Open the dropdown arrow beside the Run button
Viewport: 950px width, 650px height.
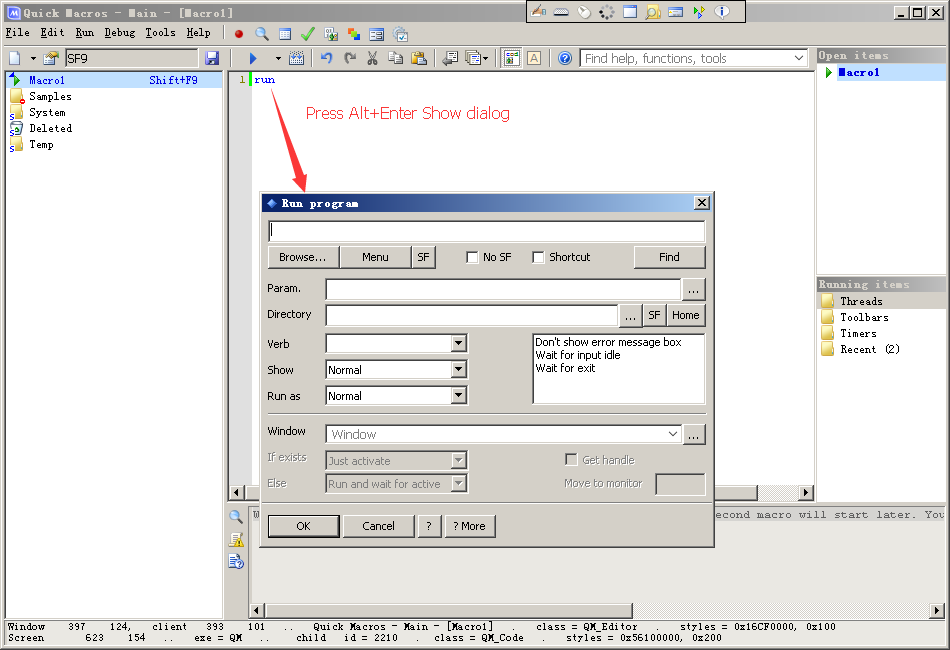point(278,58)
